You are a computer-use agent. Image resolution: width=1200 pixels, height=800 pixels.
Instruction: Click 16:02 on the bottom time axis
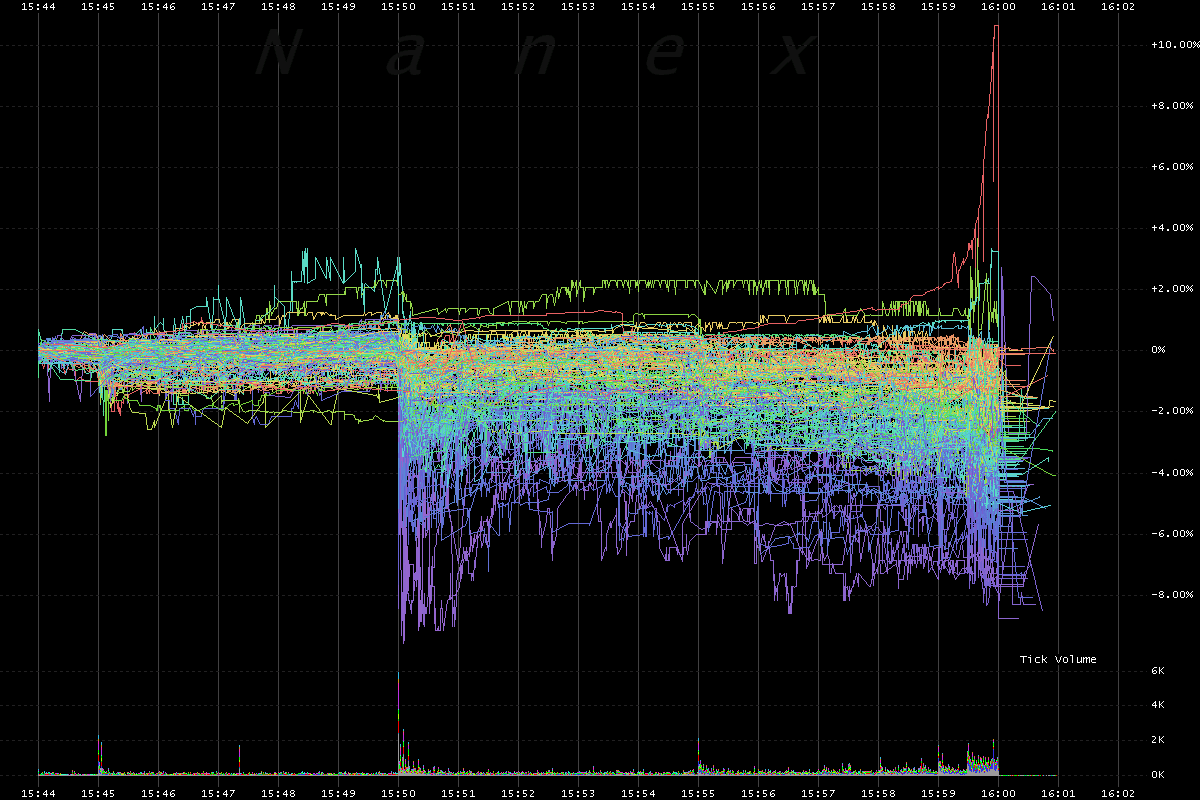(x=1118, y=793)
